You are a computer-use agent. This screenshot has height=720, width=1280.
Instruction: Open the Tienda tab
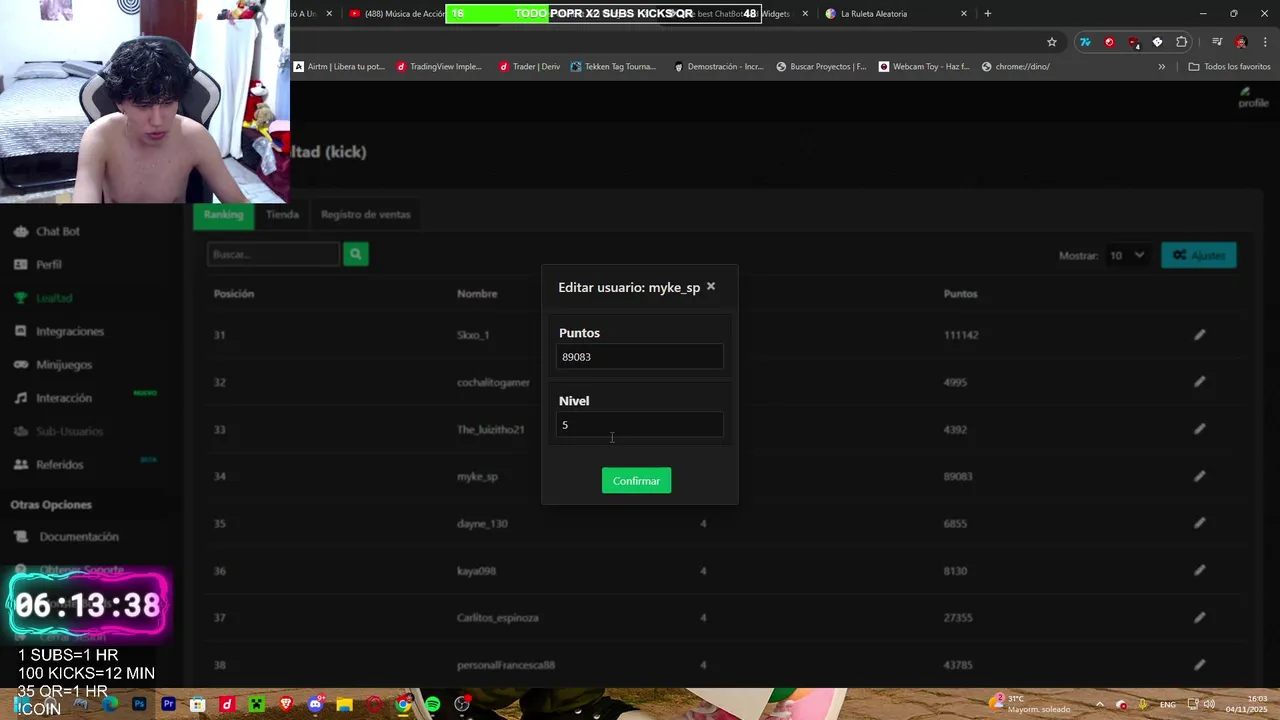[x=282, y=215]
